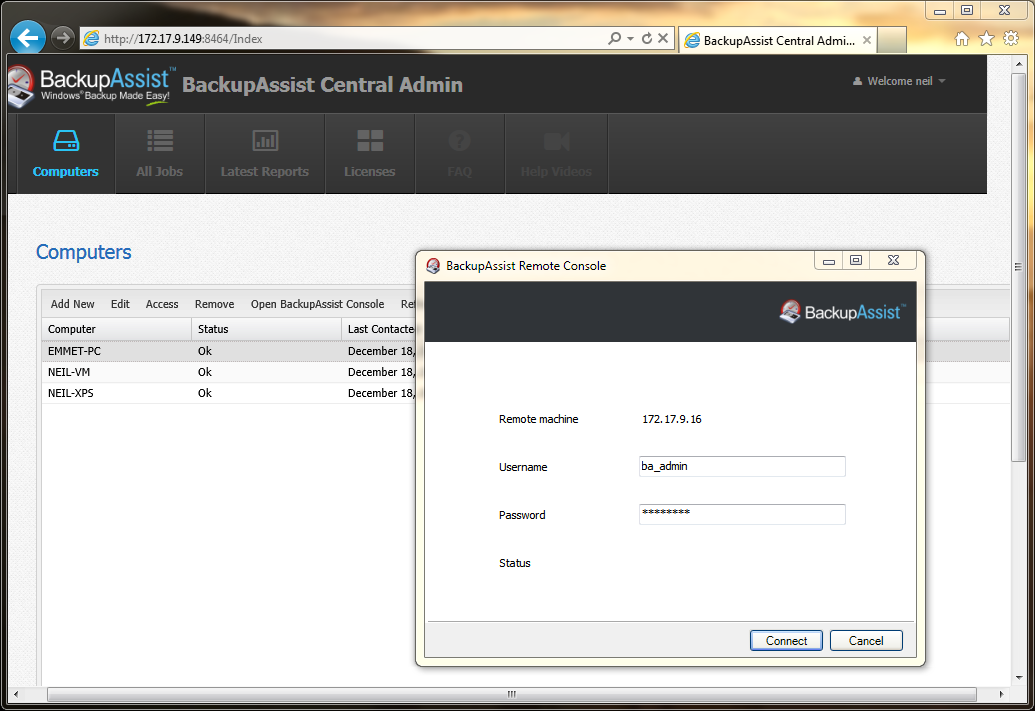Image resolution: width=1035 pixels, height=711 pixels.
Task: Click the Password input field
Action: tap(742, 514)
